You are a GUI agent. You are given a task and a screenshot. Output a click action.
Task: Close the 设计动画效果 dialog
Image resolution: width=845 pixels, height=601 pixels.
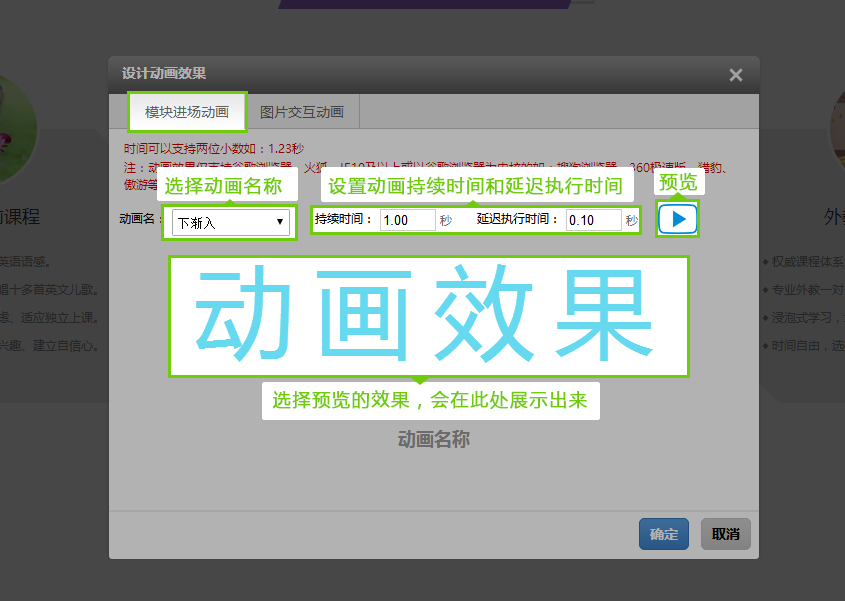tap(736, 75)
